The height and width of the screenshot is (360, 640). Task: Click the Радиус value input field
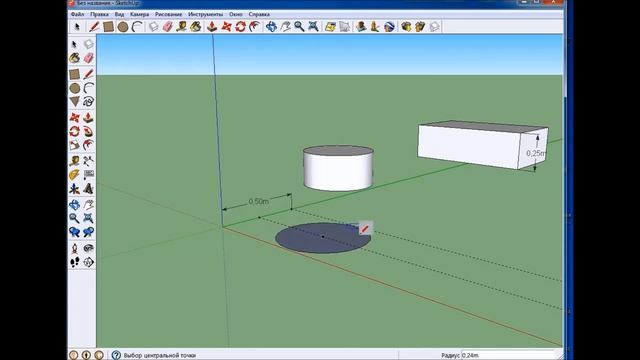click(510, 355)
